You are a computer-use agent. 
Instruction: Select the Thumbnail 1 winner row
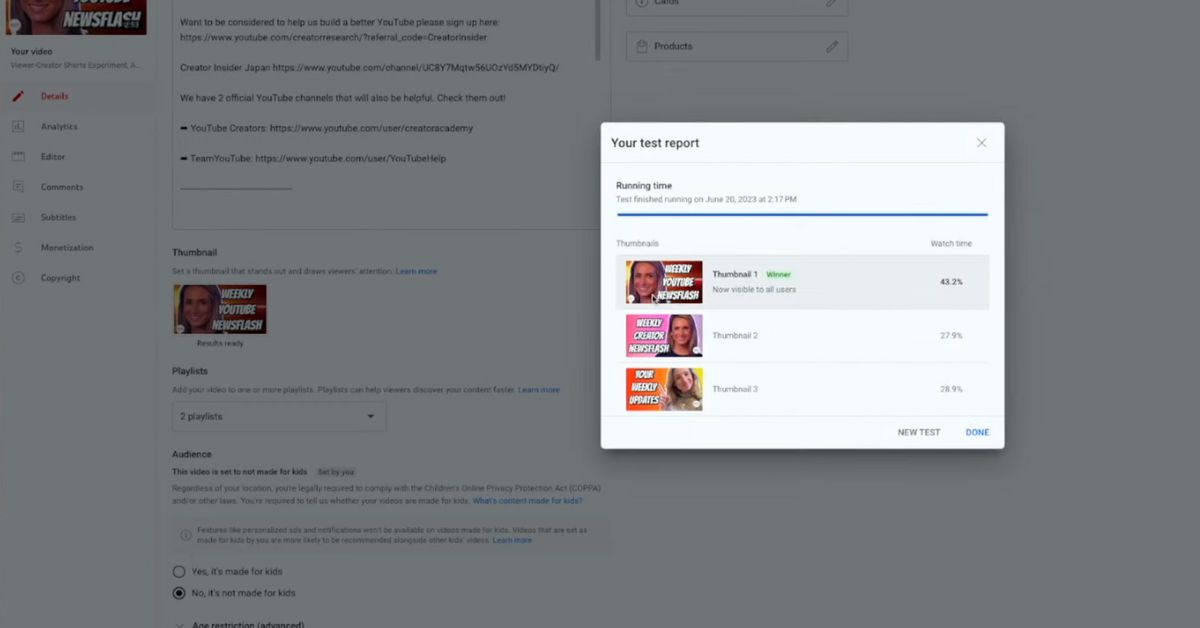[x=802, y=282]
